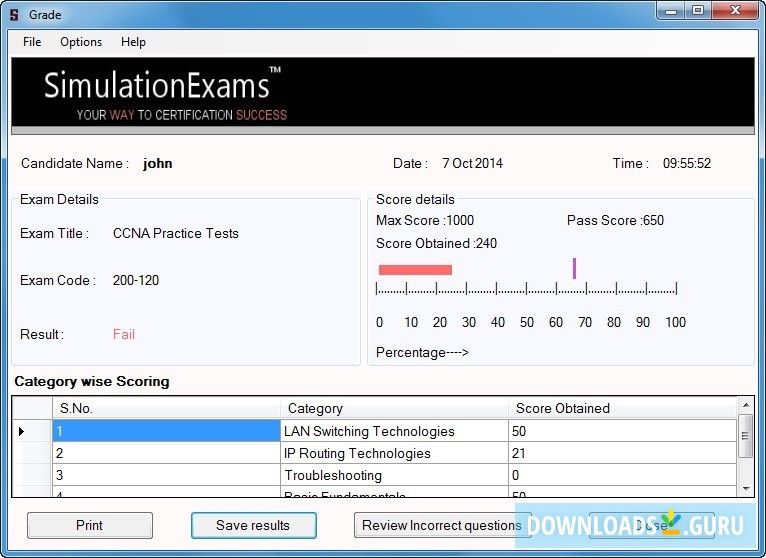This screenshot has height=558, width=766.
Task: Click the date 7 Oct 2014
Action: tap(472, 163)
